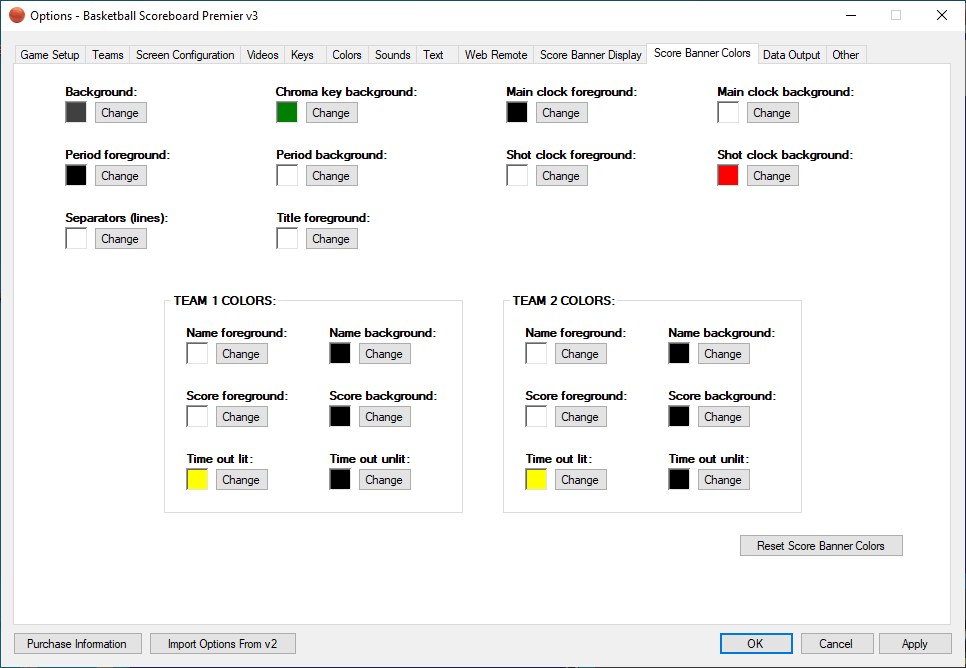Click the basketball app icon in title bar

pyautogui.click(x=16, y=15)
